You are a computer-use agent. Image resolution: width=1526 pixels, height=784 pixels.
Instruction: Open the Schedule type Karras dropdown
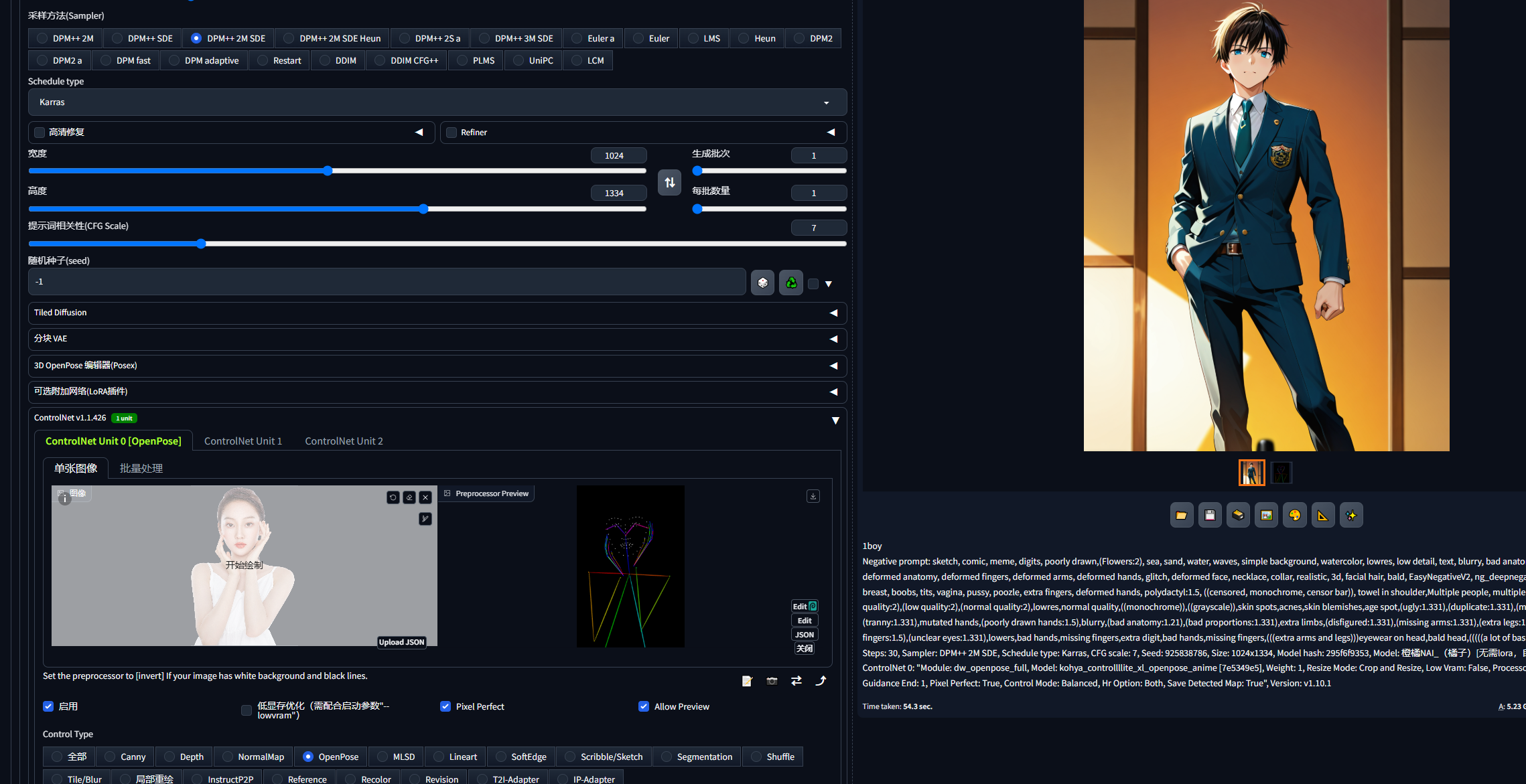pyautogui.click(x=437, y=102)
